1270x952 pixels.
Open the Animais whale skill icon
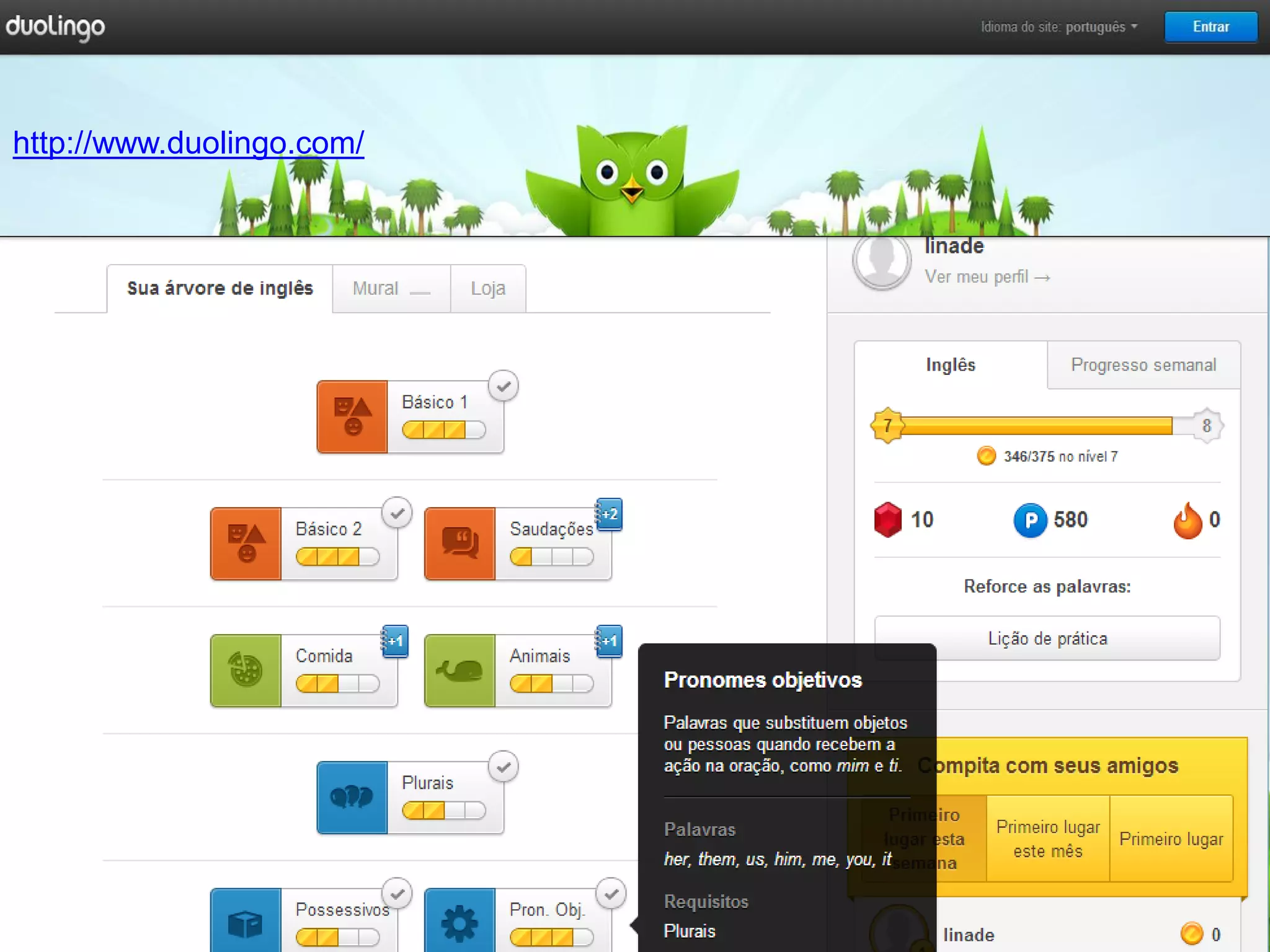460,670
